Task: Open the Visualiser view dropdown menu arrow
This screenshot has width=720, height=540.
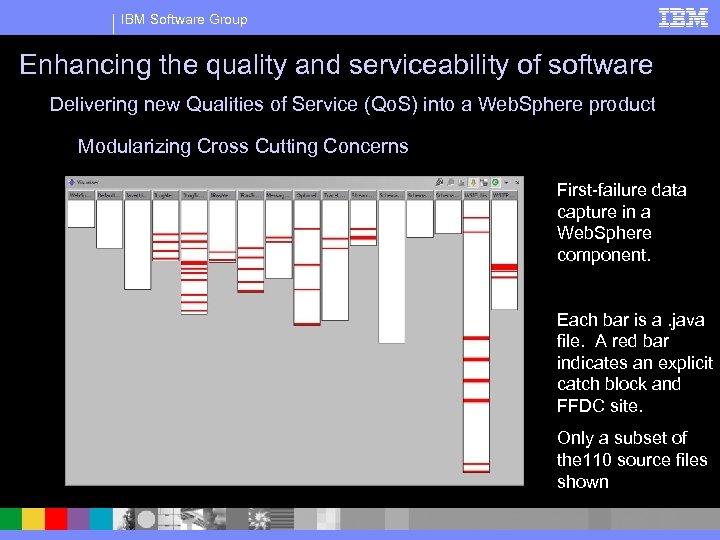Action: pos(506,183)
